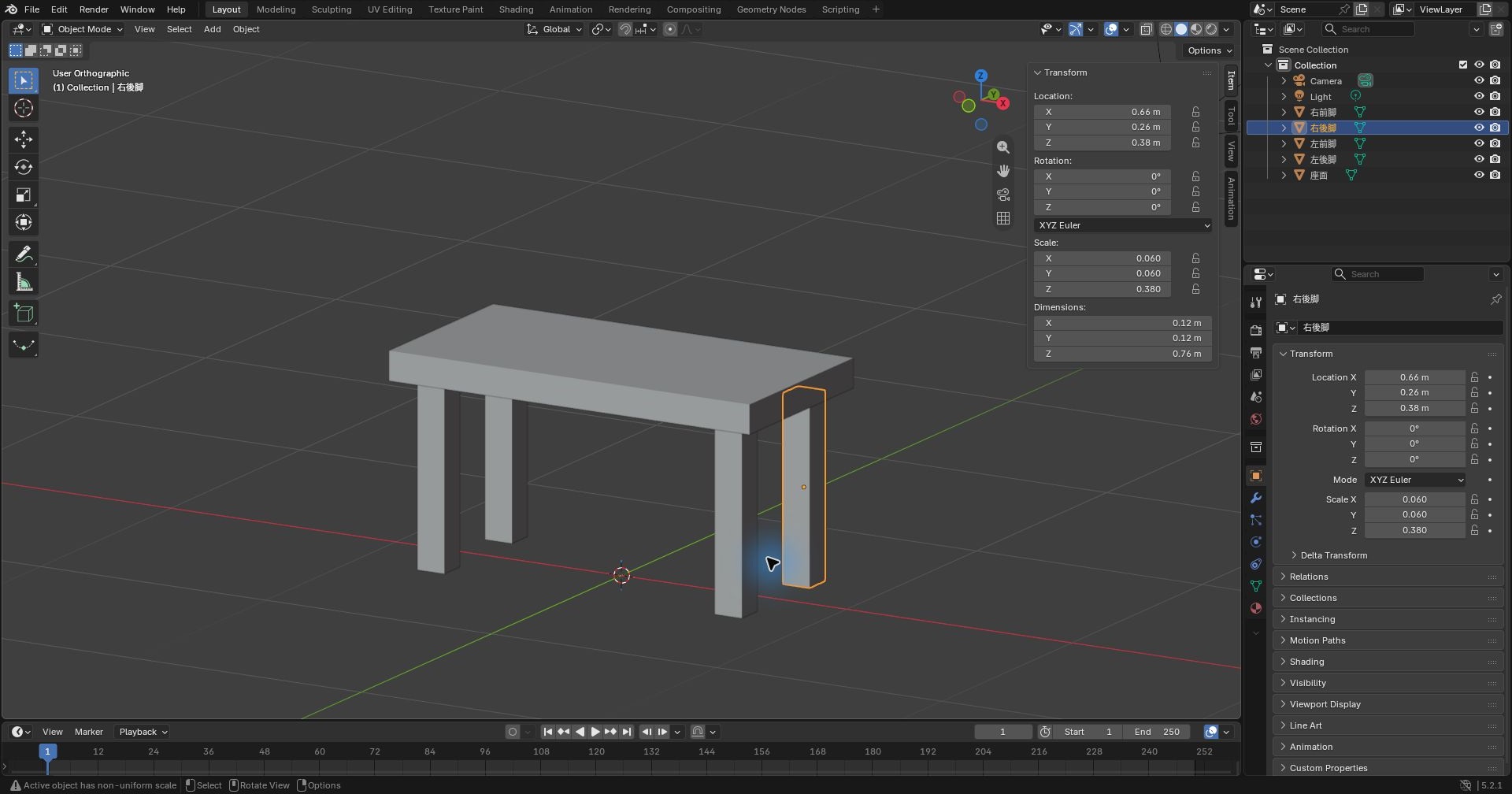Switch to the Modeling workspace tab
Image resolution: width=1512 pixels, height=794 pixels.
276,9
